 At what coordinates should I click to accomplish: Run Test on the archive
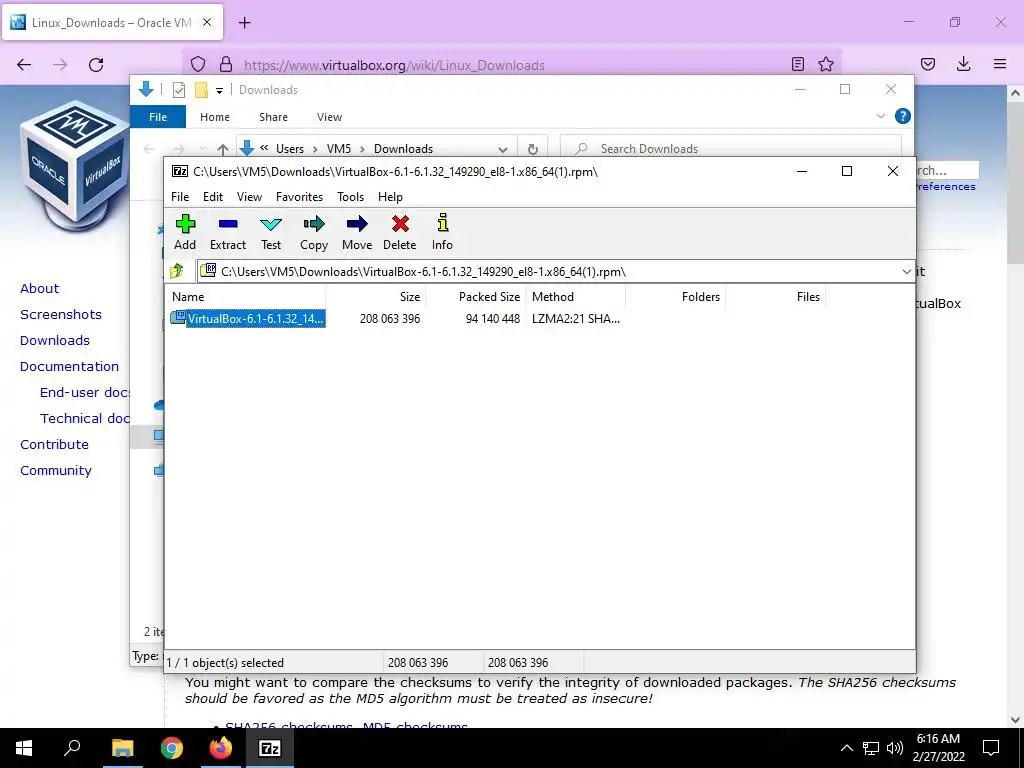click(271, 232)
